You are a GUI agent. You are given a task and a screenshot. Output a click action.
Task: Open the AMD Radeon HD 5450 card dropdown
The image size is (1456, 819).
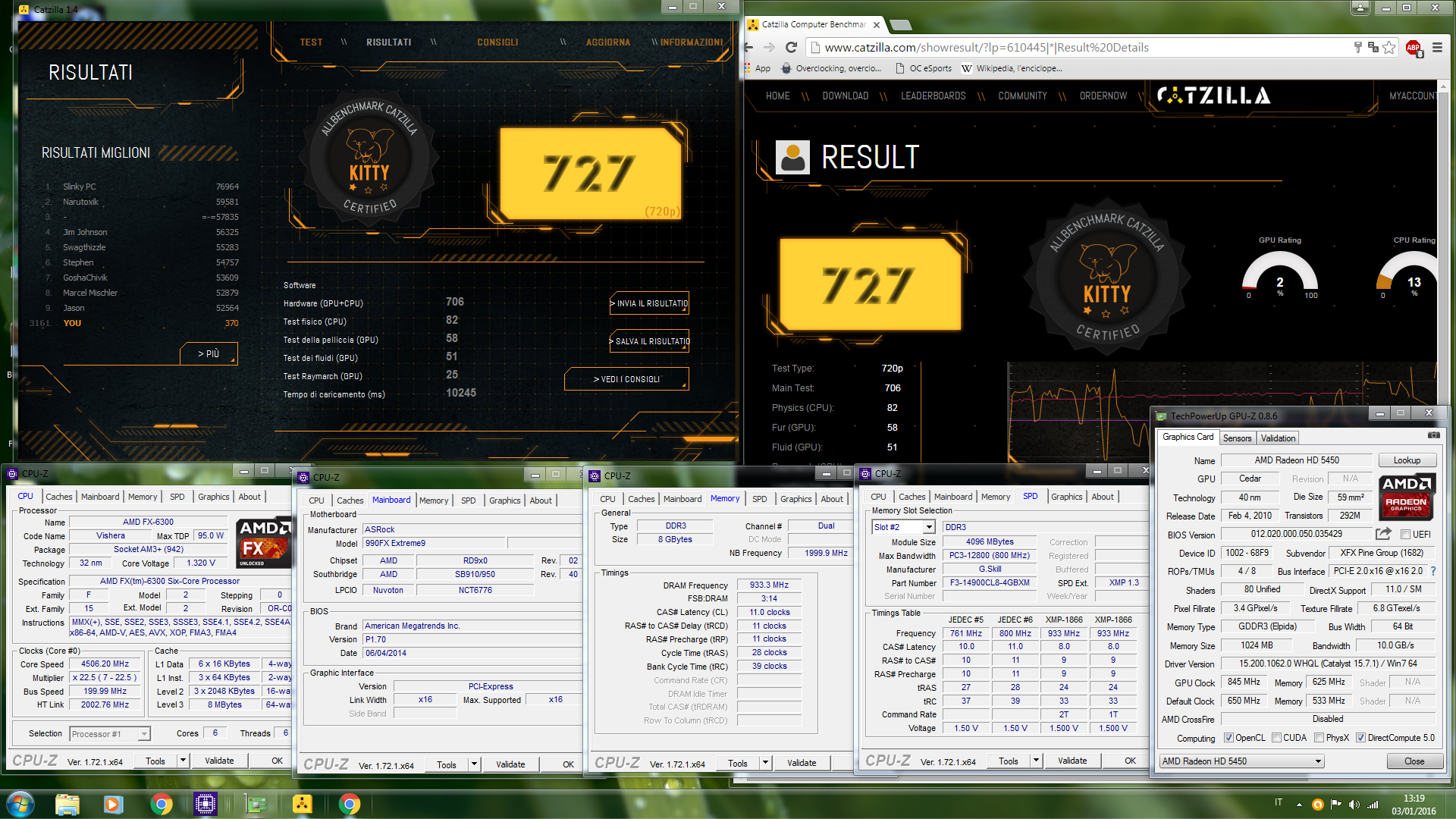tap(1242, 761)
